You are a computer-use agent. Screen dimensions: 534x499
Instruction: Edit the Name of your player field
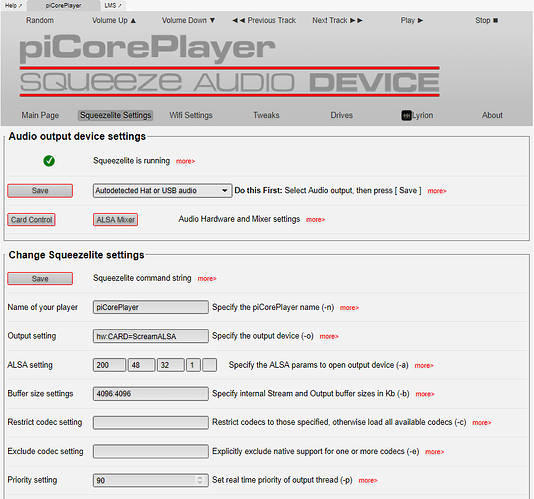point(151,307)
